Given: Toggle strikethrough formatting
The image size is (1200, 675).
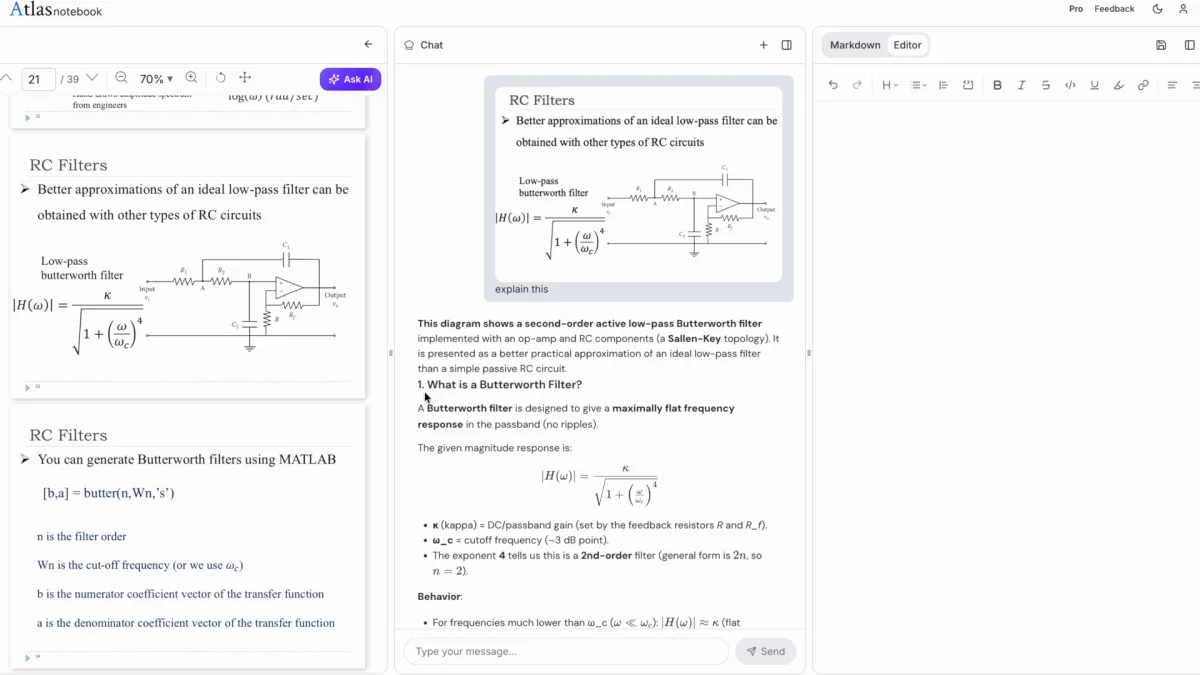Looking at the screenshot, I should point(1046,85).
